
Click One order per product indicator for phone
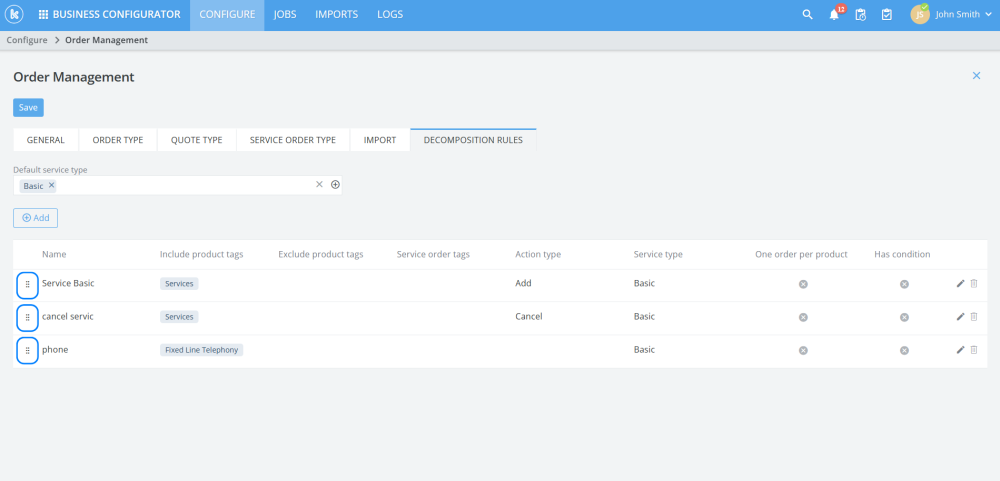click(x=803, y=350)
